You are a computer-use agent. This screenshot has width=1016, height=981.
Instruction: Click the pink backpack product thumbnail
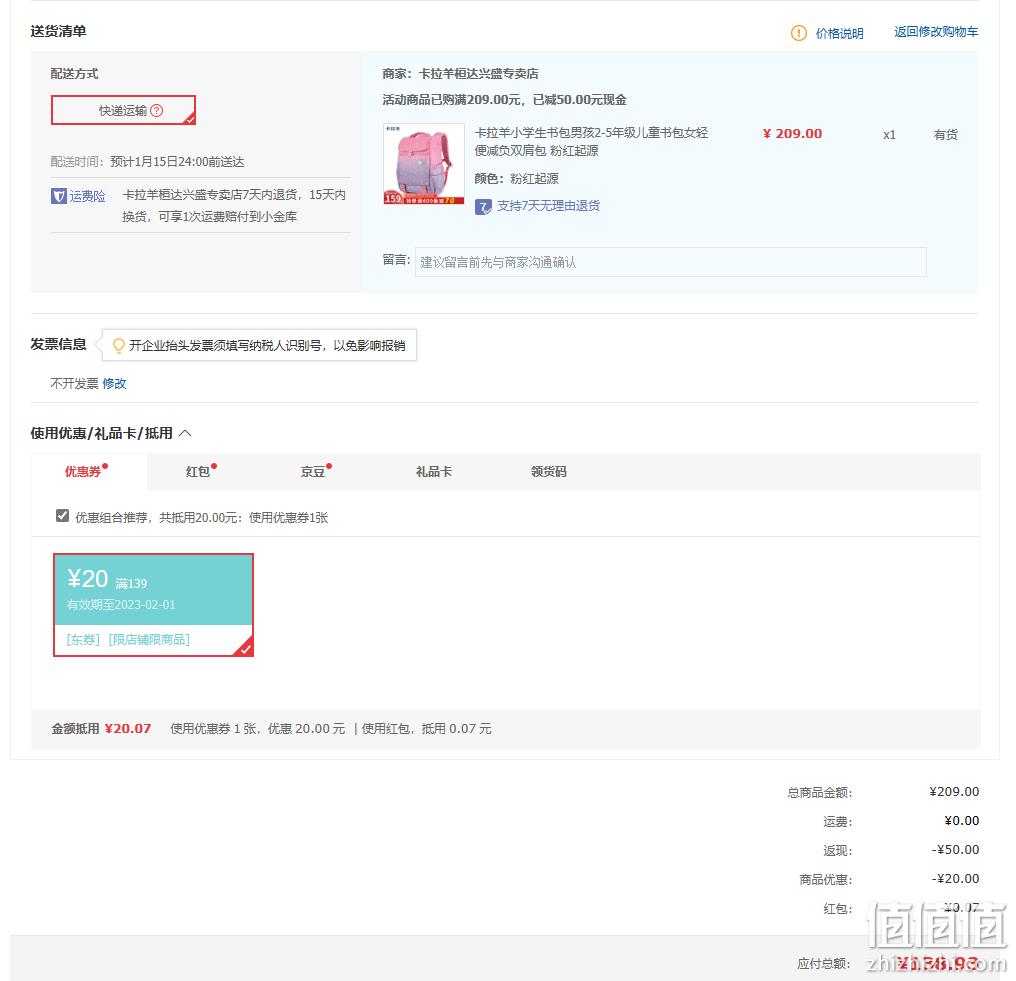click(424, 164)
